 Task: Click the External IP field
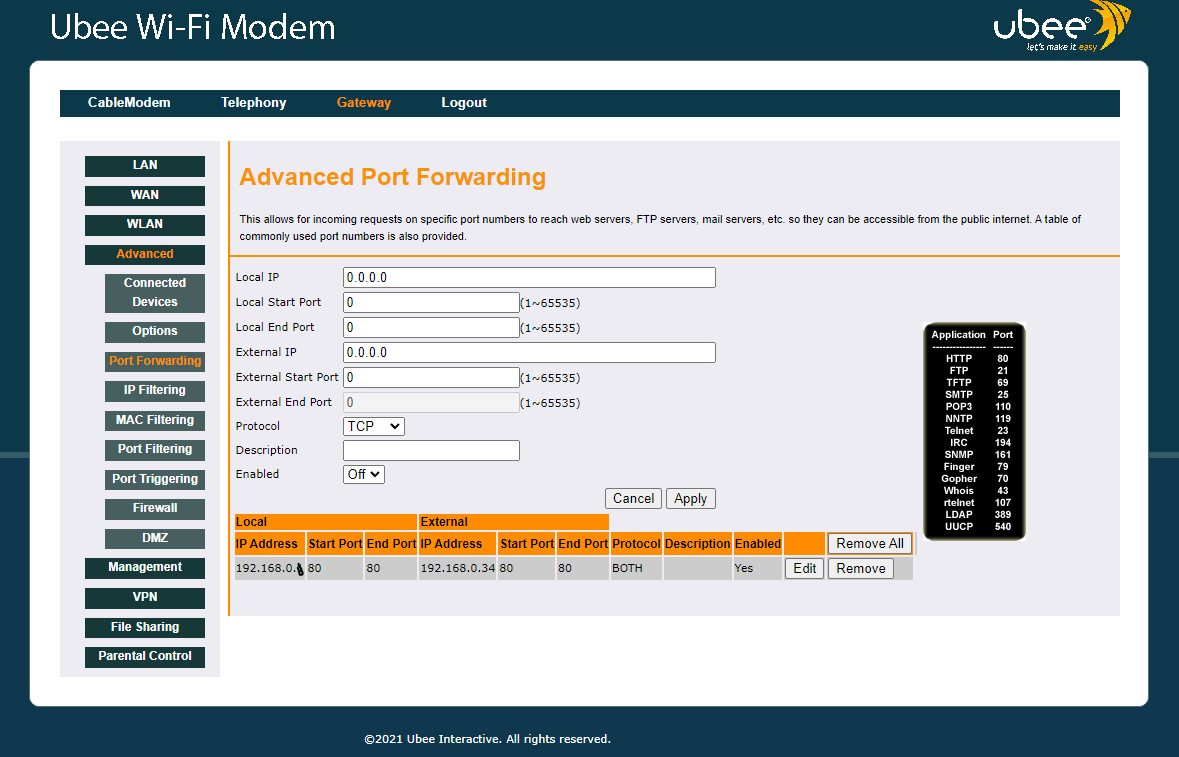click(529, 353)
